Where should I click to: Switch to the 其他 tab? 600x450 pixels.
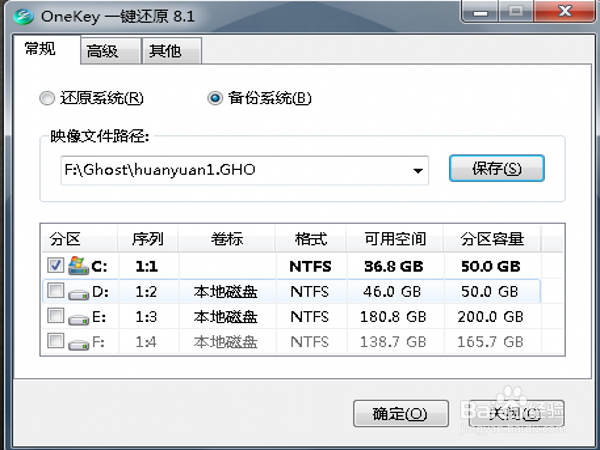(171, 51)
